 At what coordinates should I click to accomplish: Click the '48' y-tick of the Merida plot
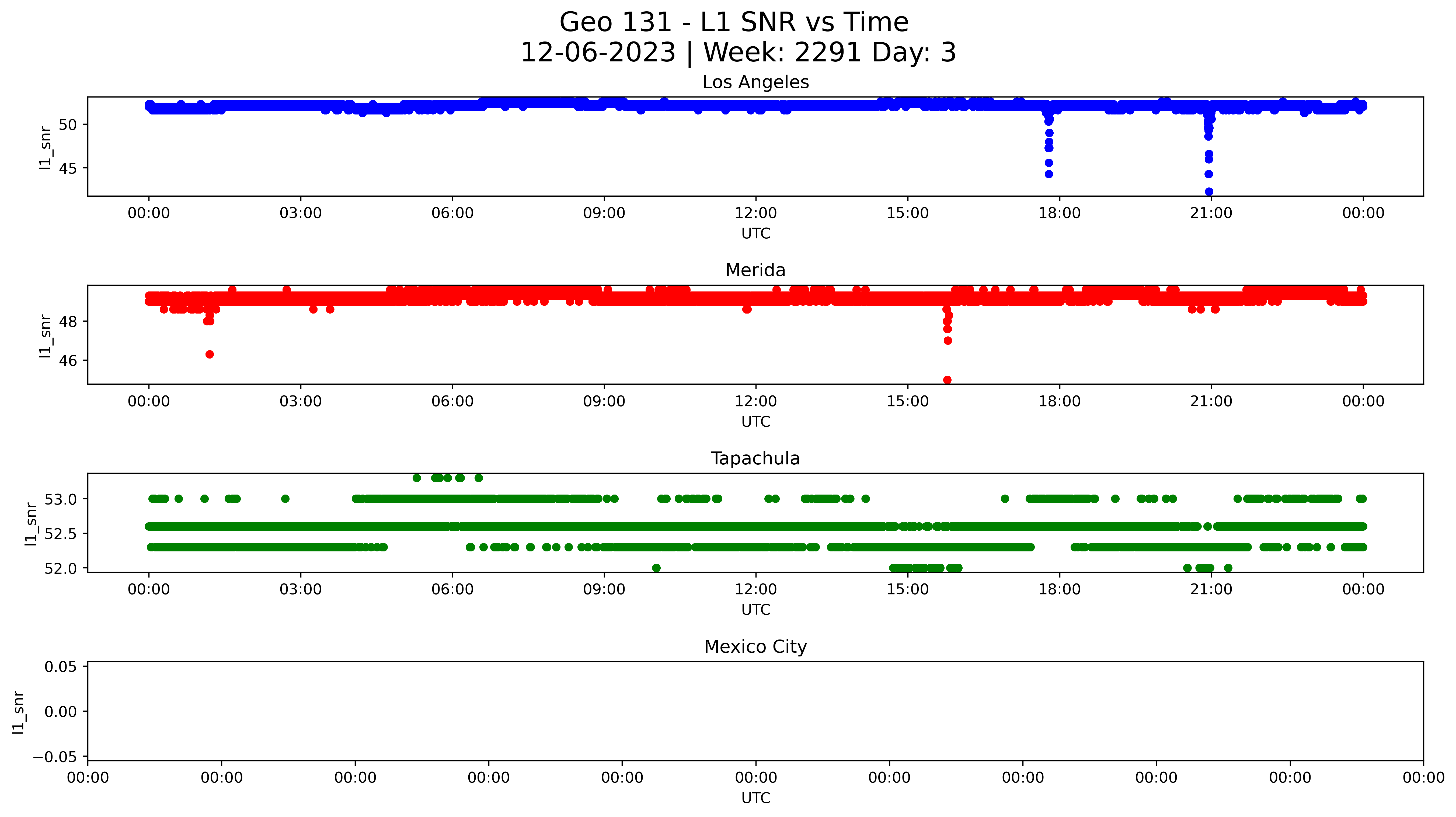(x=68, y=322)
